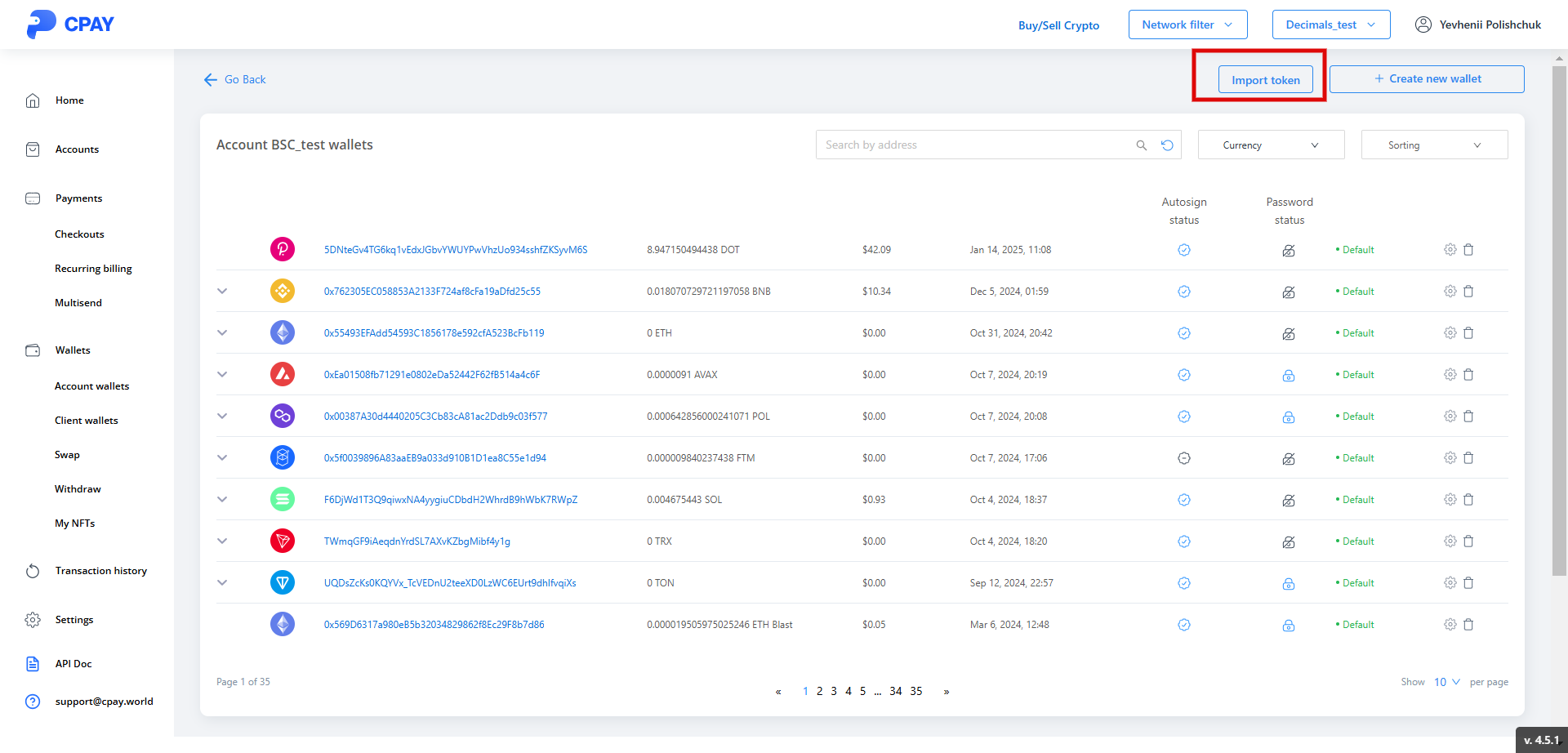Image resolution: width=1568 pixels, height=753 pixels.
Task: Click the Import token button
Action: pos(1265,80)
